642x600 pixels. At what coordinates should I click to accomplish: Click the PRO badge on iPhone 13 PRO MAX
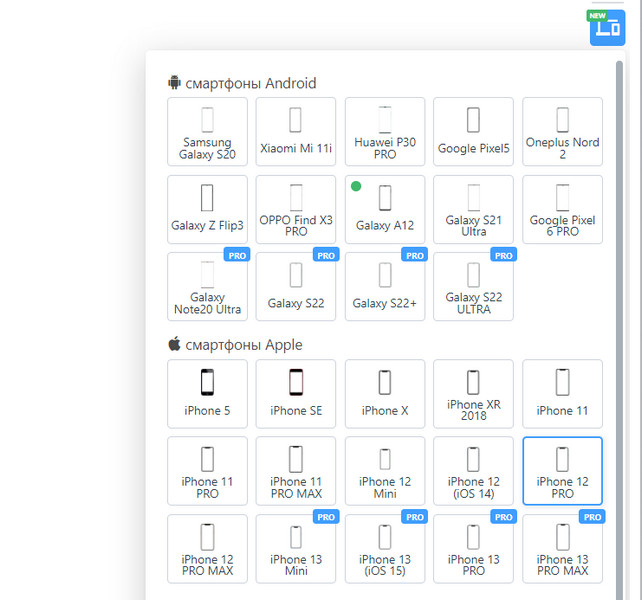592,516
